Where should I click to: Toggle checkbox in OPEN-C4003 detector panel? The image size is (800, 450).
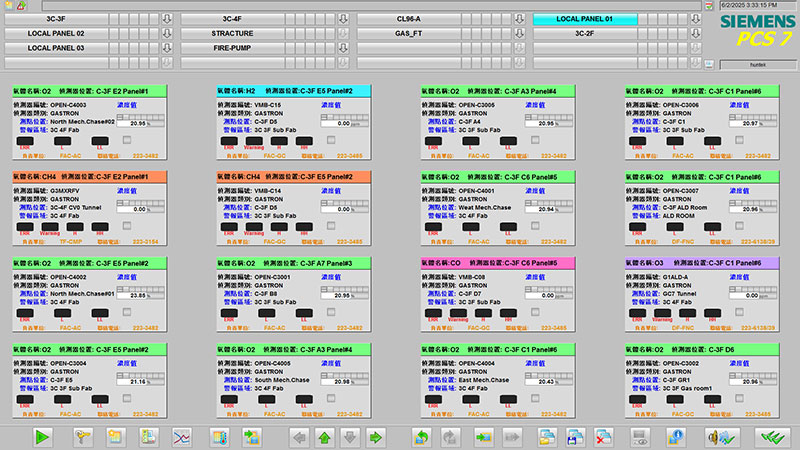pyautogui.click(x=127, y=140)
